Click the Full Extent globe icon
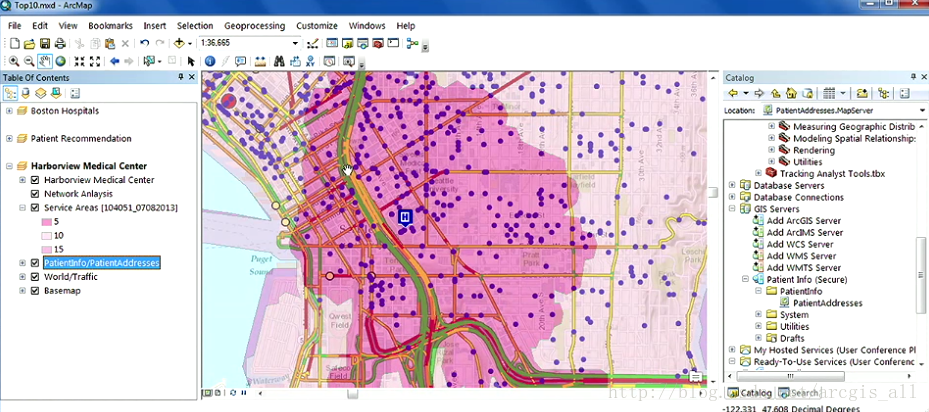The width and height of the screenshot is (929, 412). (60, 61)
